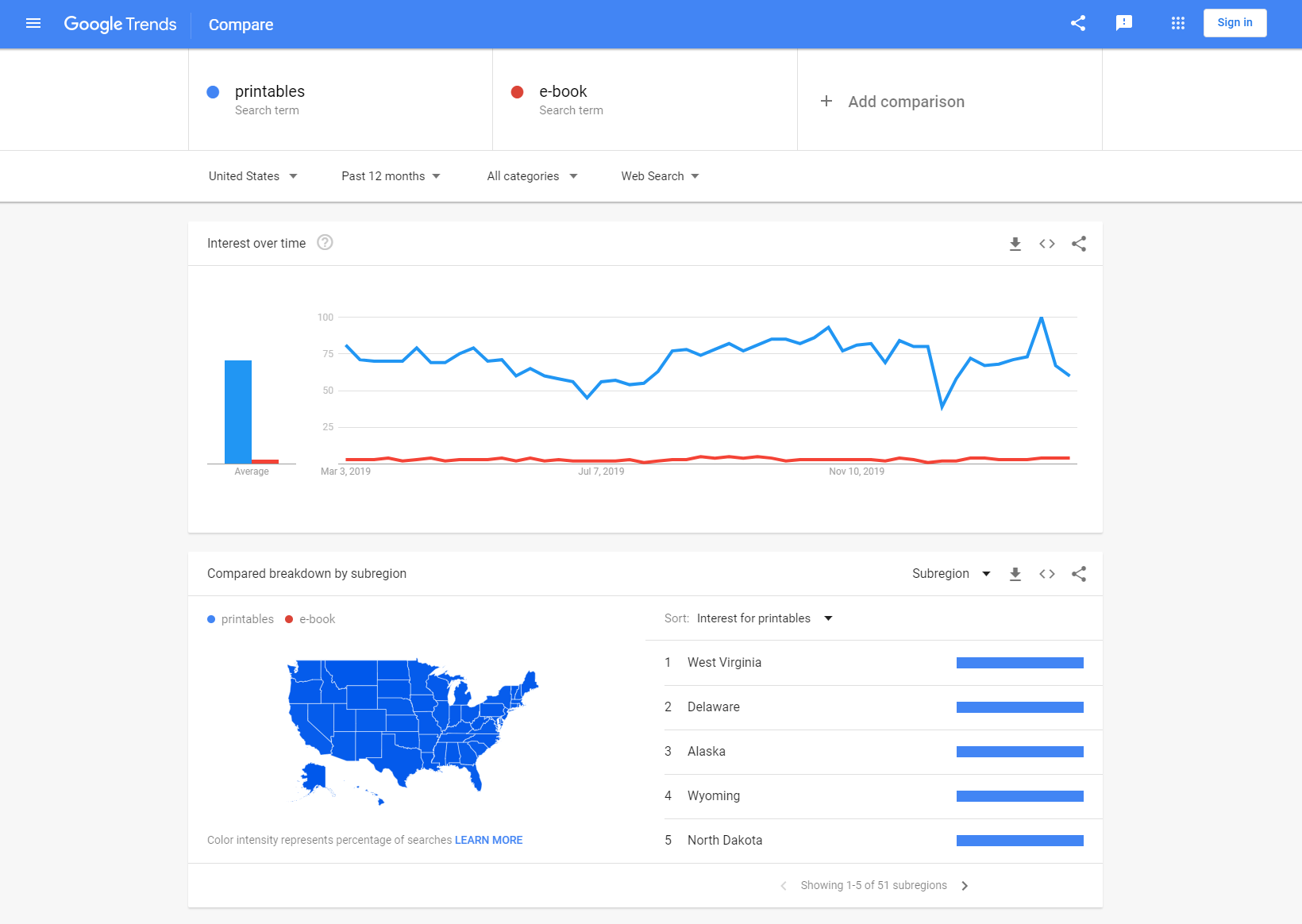The width and height of the screenshot is (1302, 924).
Task: Open the All categories dropdown
Action: point(531,175)
